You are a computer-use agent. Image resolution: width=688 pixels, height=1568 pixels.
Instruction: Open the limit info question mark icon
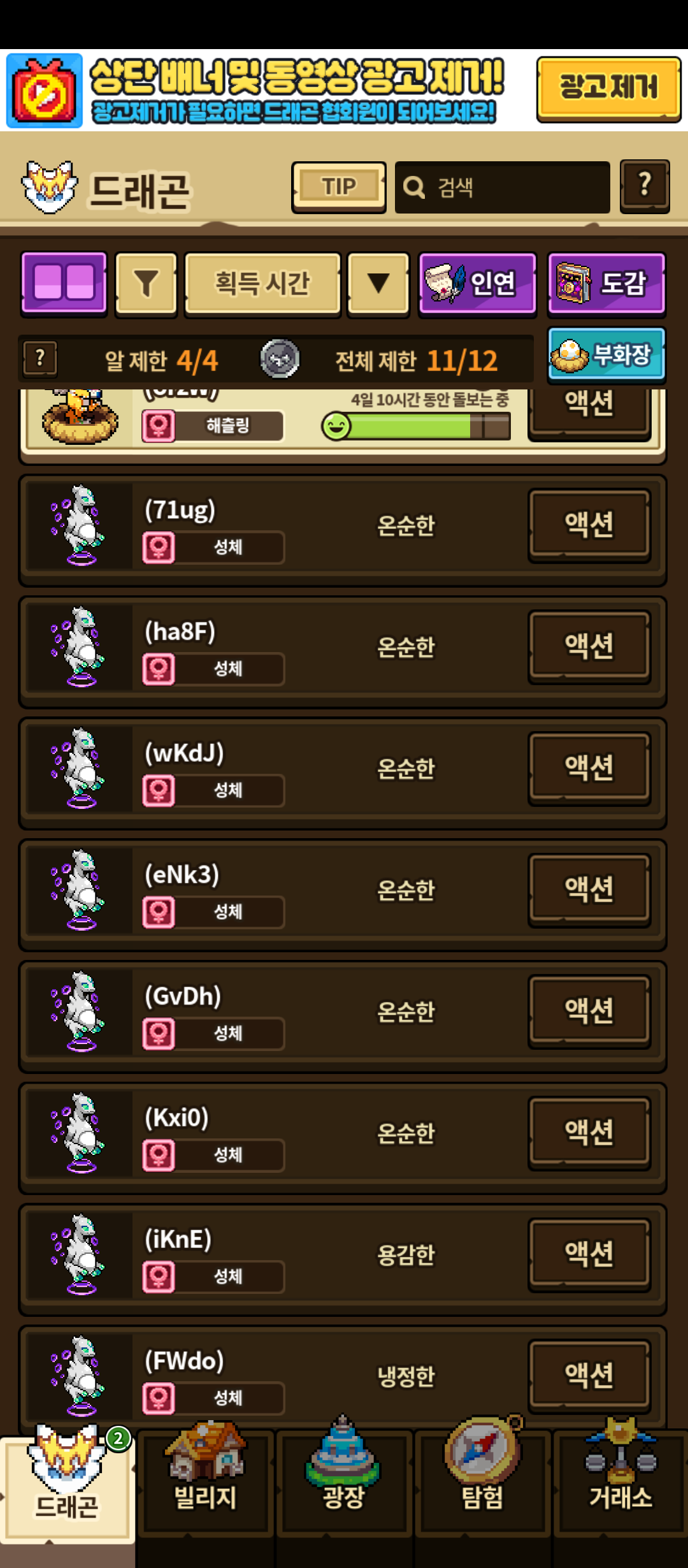(x=40, y=359)
